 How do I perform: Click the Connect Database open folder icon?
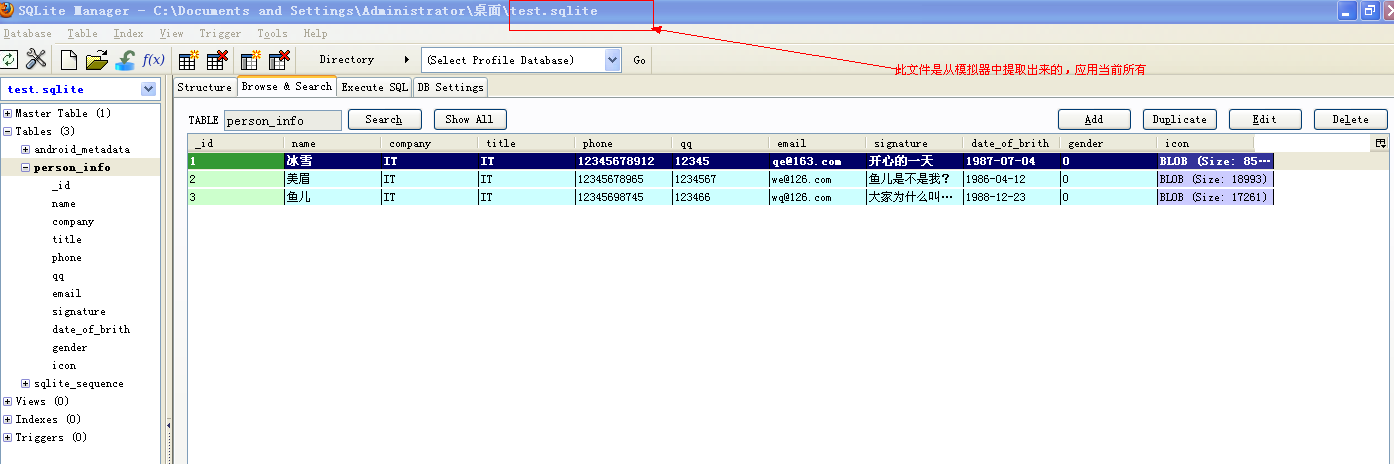tap(97, 60)
